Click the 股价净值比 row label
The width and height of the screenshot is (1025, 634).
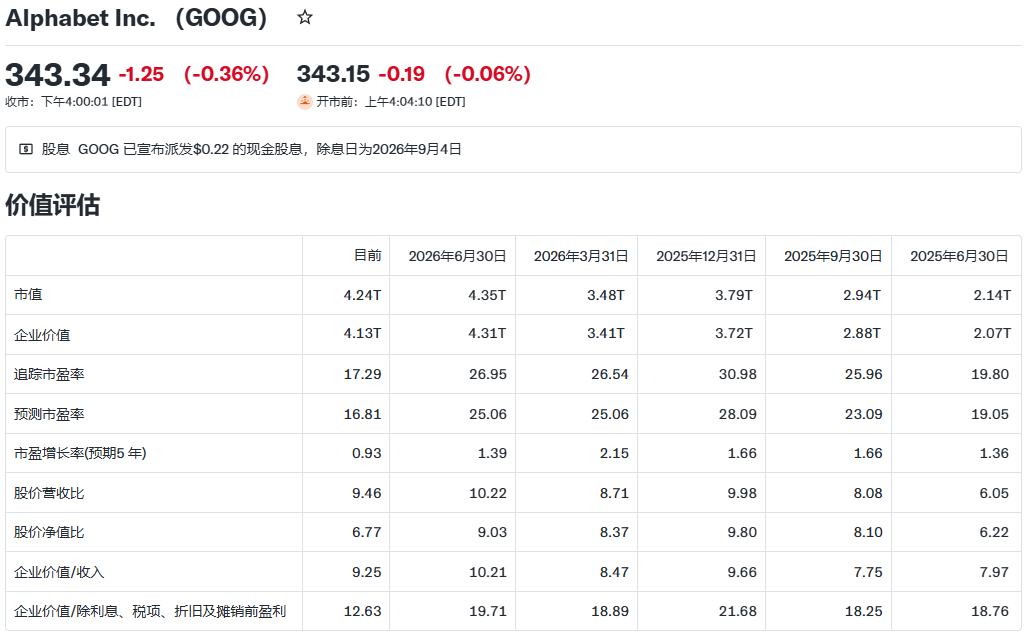49,532
